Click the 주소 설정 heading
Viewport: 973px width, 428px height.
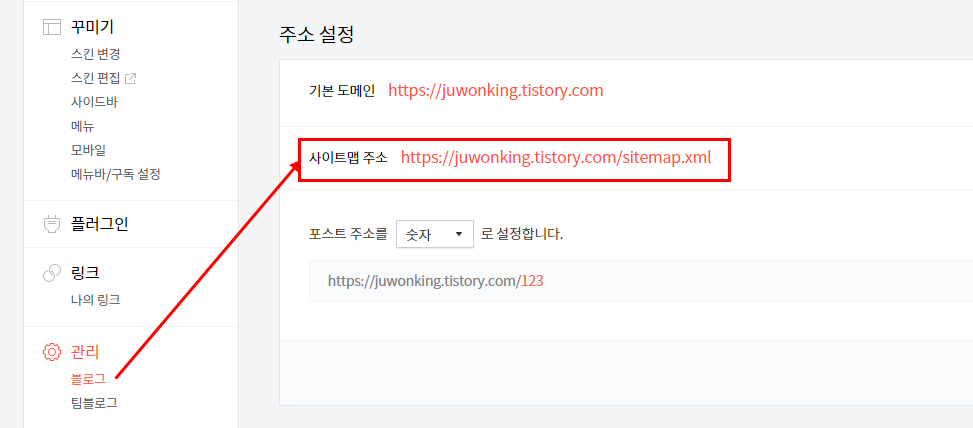click(x=316, y=34)
